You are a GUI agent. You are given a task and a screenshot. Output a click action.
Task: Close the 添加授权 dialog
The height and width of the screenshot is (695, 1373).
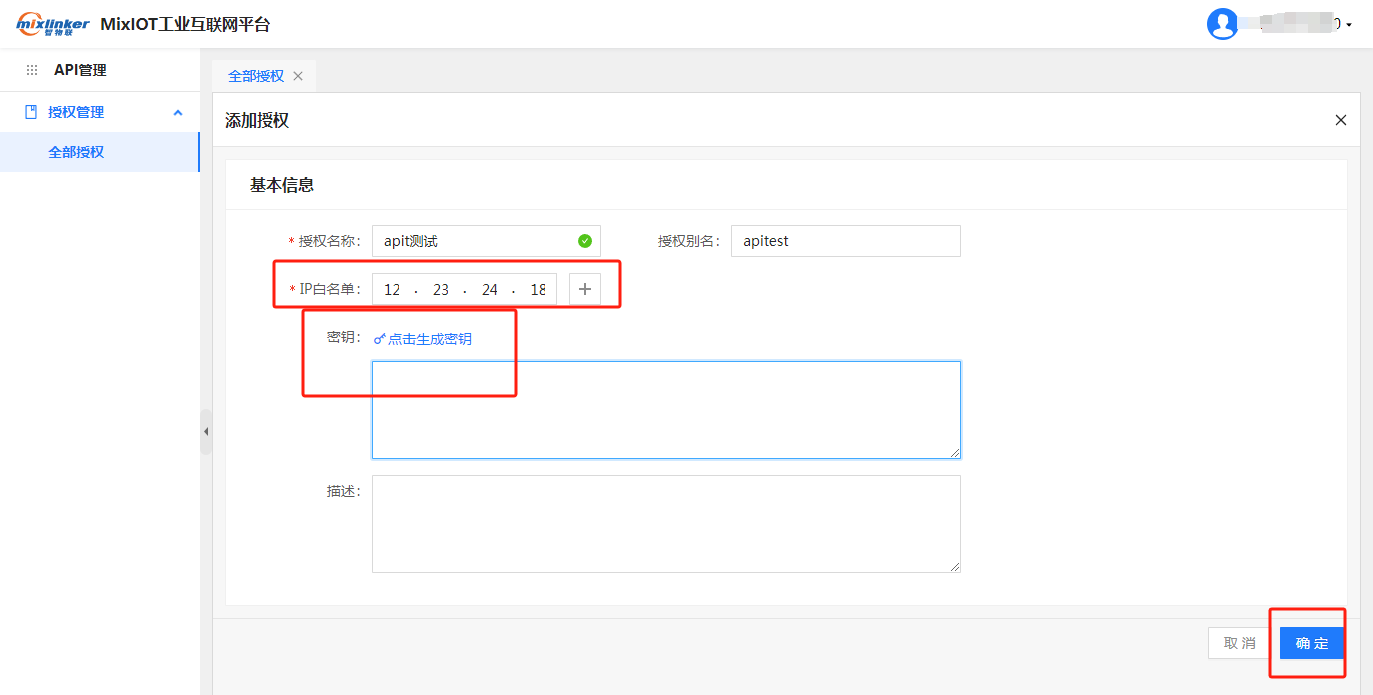coord(1341,120)
